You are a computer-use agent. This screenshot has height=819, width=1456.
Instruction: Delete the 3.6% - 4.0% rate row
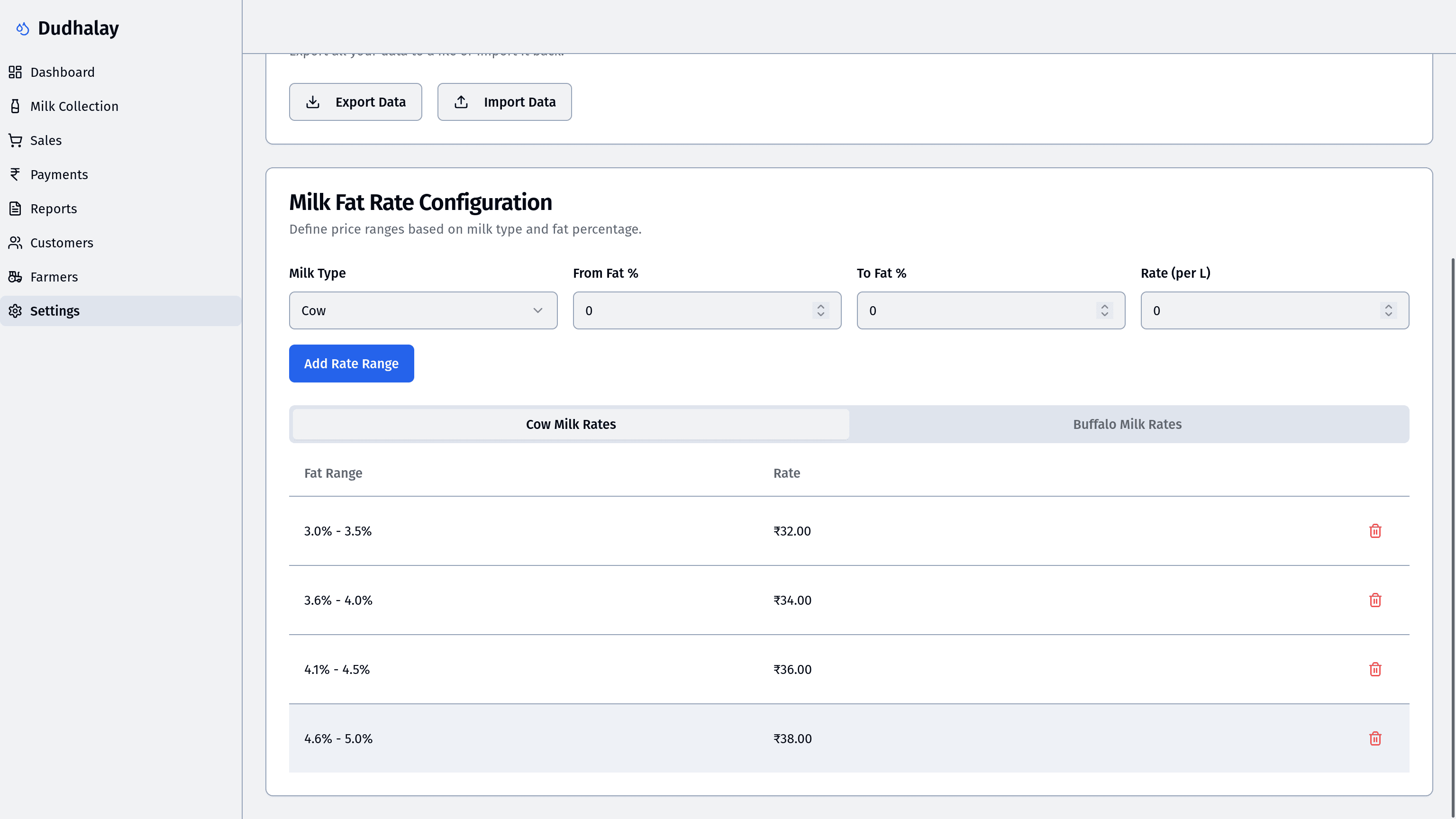point(1374,600)
